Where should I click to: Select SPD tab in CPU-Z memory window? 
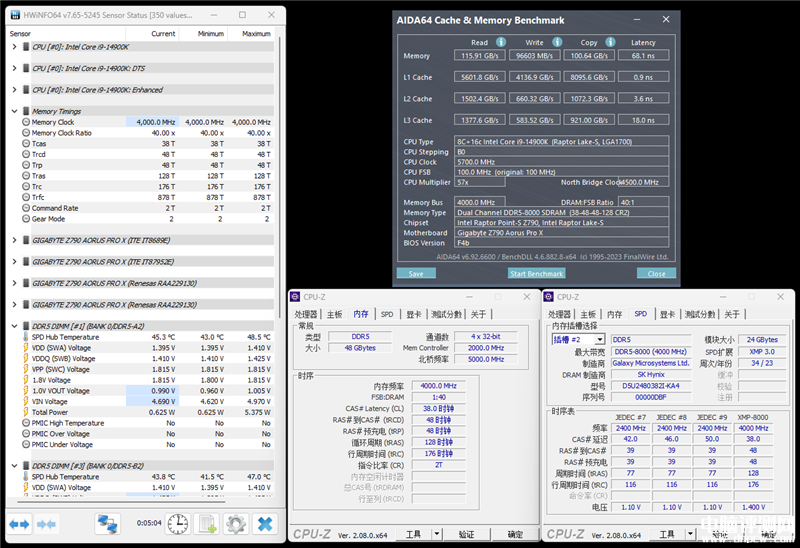pos(387,314)
